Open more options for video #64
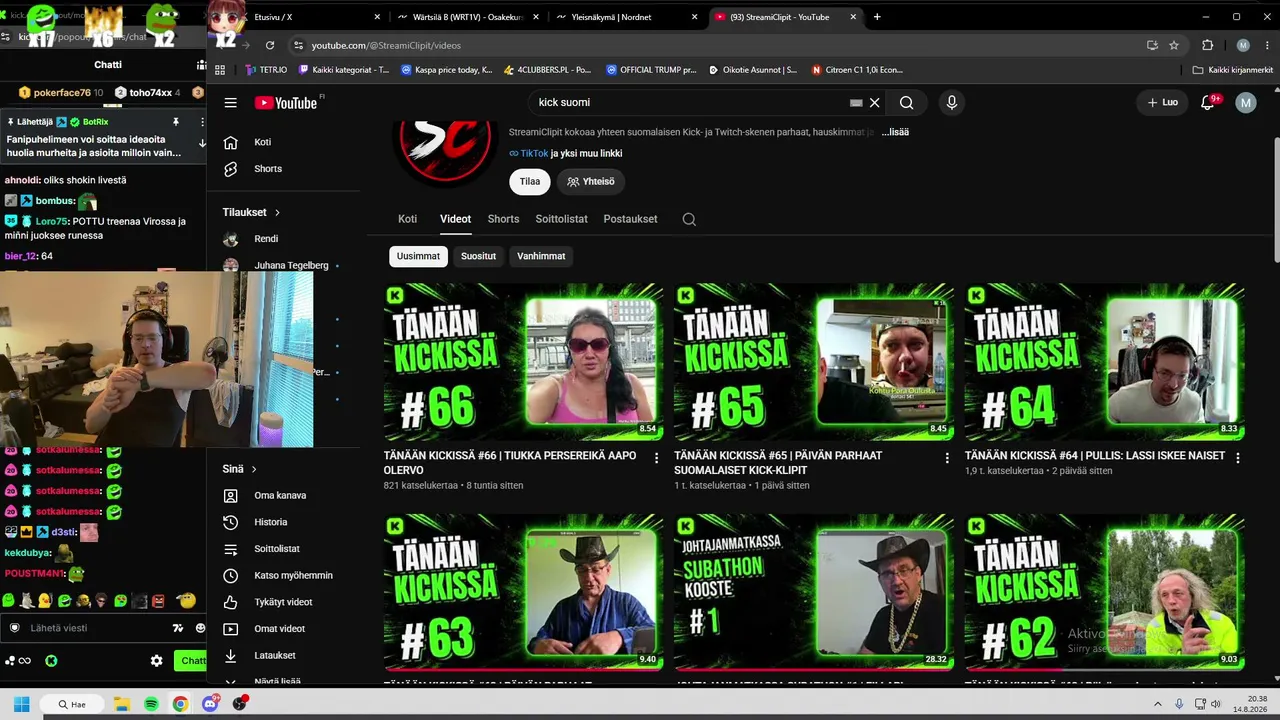Viewport: 1280px width, 720px height. pos(1237,458)
